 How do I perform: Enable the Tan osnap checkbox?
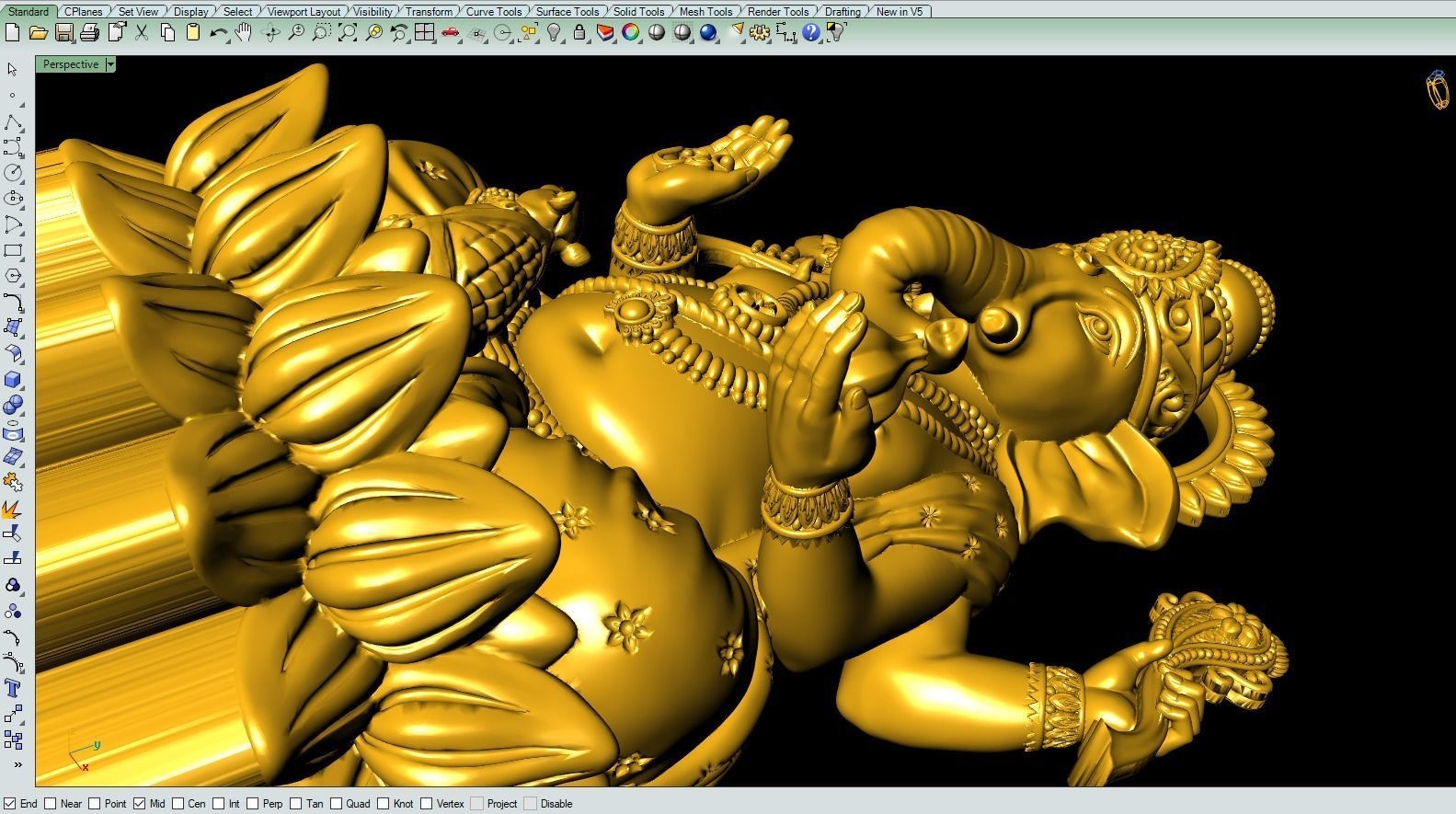tap(297, 803)
